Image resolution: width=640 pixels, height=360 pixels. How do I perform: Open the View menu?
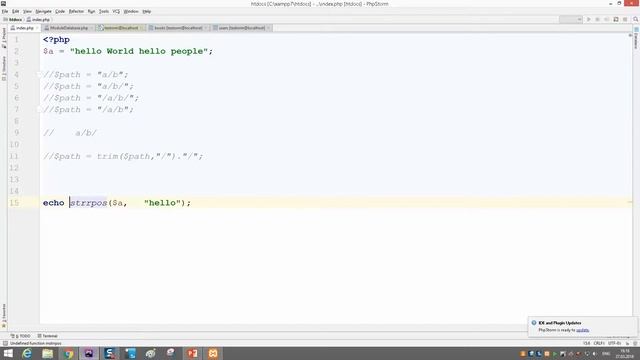coord(27,11)
